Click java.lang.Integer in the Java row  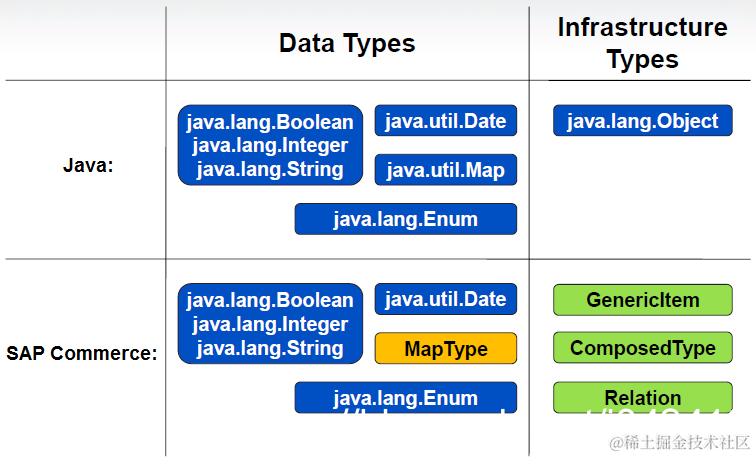pos(270,145)
